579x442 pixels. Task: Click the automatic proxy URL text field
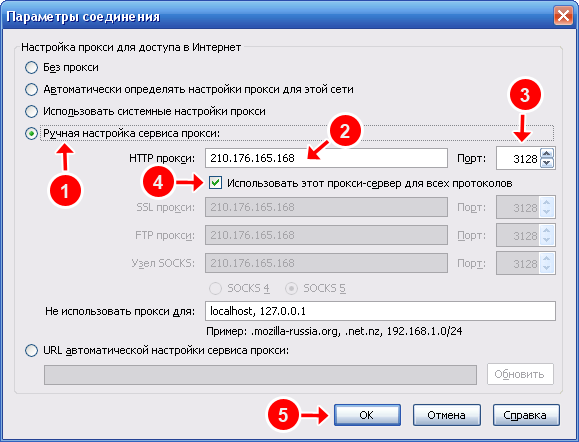pos(260,375)
